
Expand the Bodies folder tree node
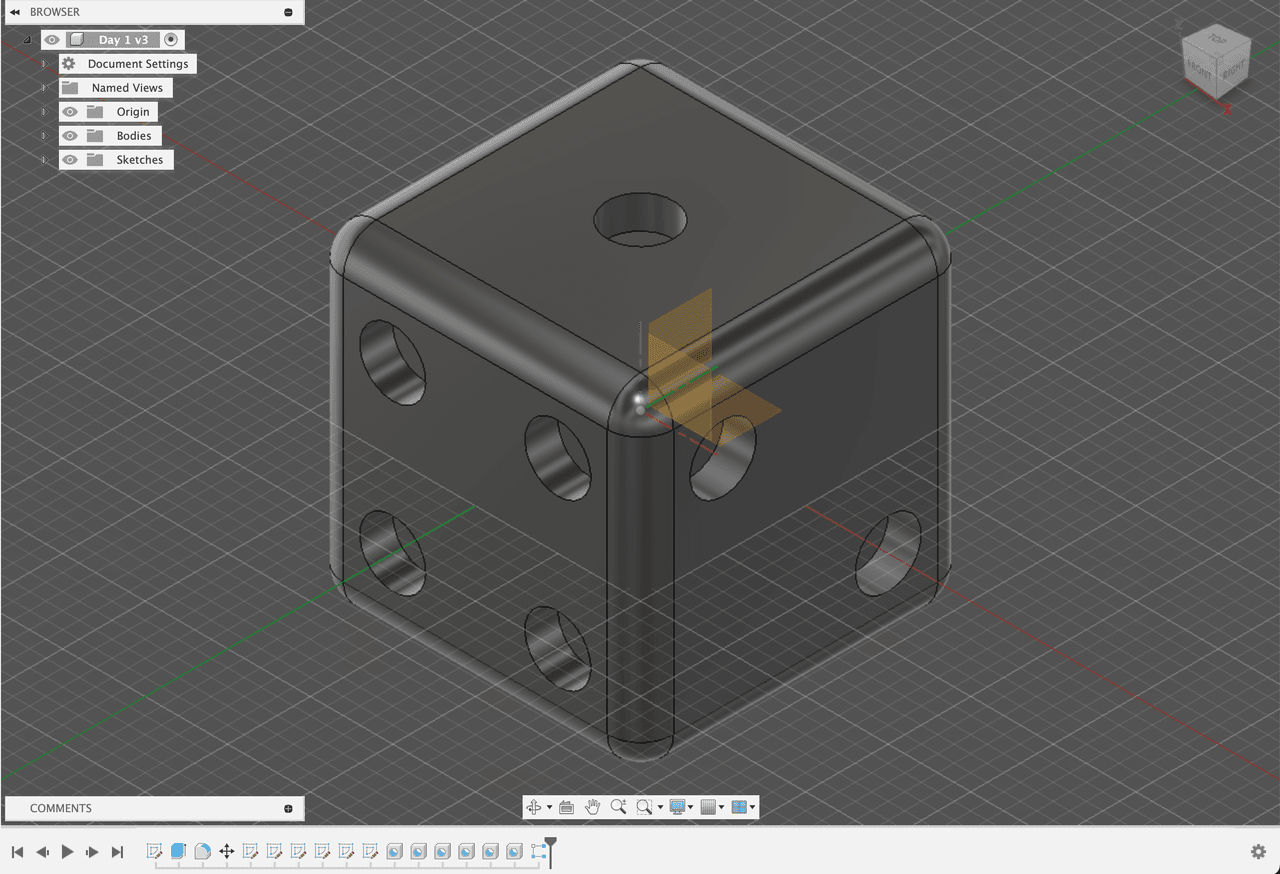[44, 136]
